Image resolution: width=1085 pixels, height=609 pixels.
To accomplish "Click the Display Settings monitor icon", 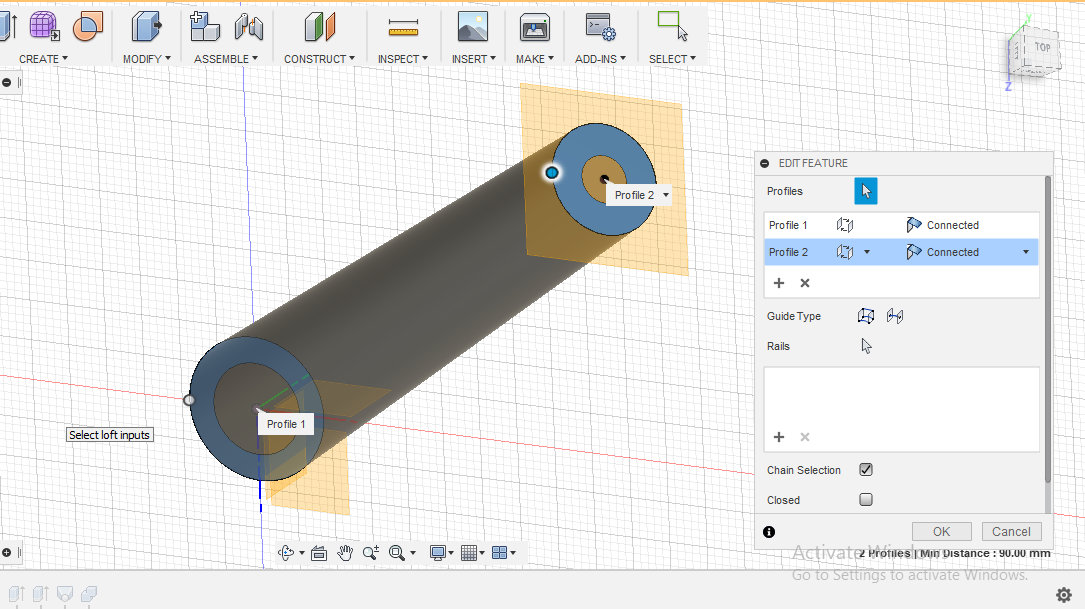I will (x=437, y=552).
